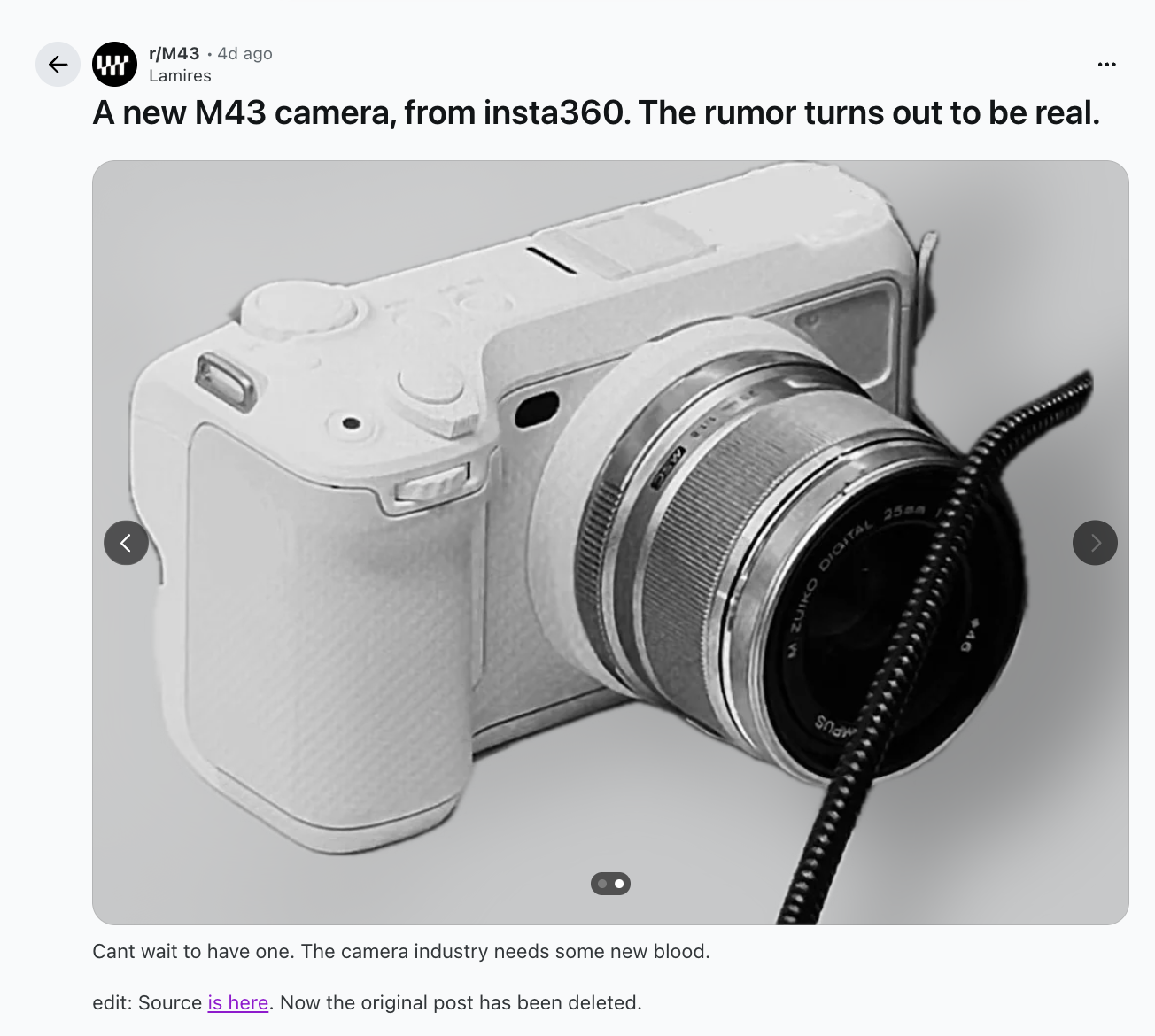Select the first carousel dot indicator
The height and width of the screenshot is (1036, 1155).
coord(602,884)
